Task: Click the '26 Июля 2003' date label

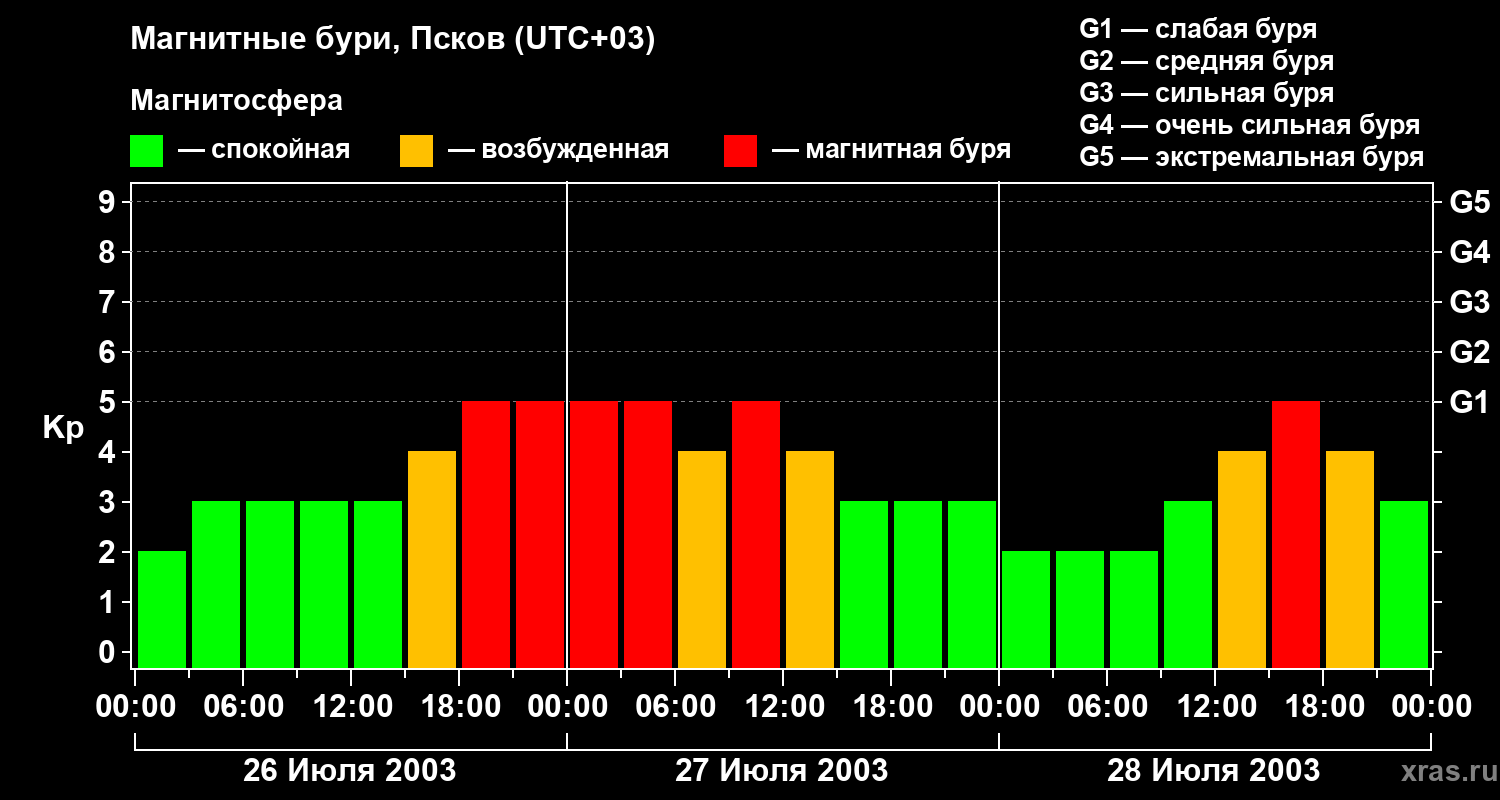Action: (350, 771)
